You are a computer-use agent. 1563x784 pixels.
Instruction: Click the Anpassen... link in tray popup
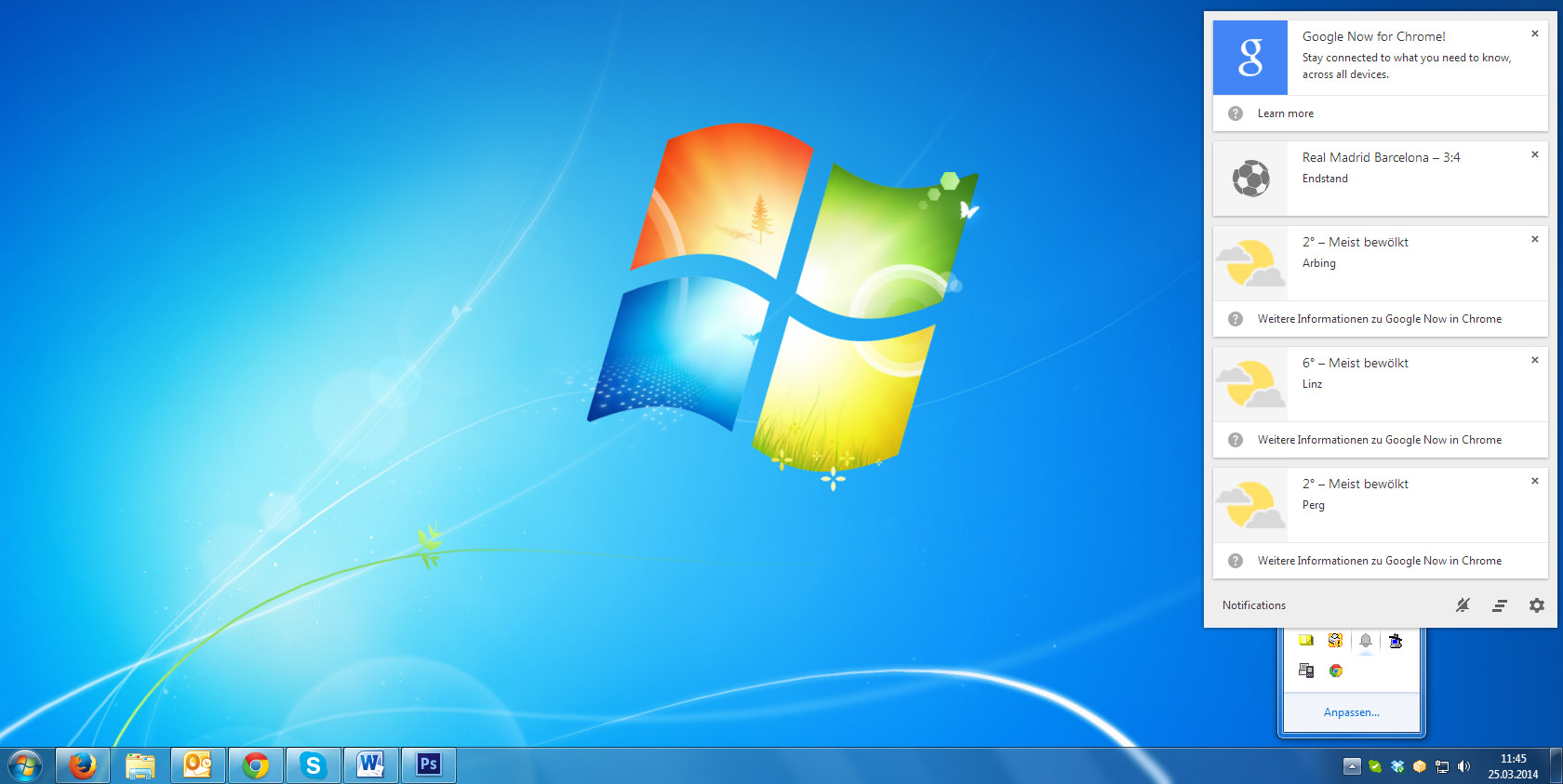coord(1352,712)
